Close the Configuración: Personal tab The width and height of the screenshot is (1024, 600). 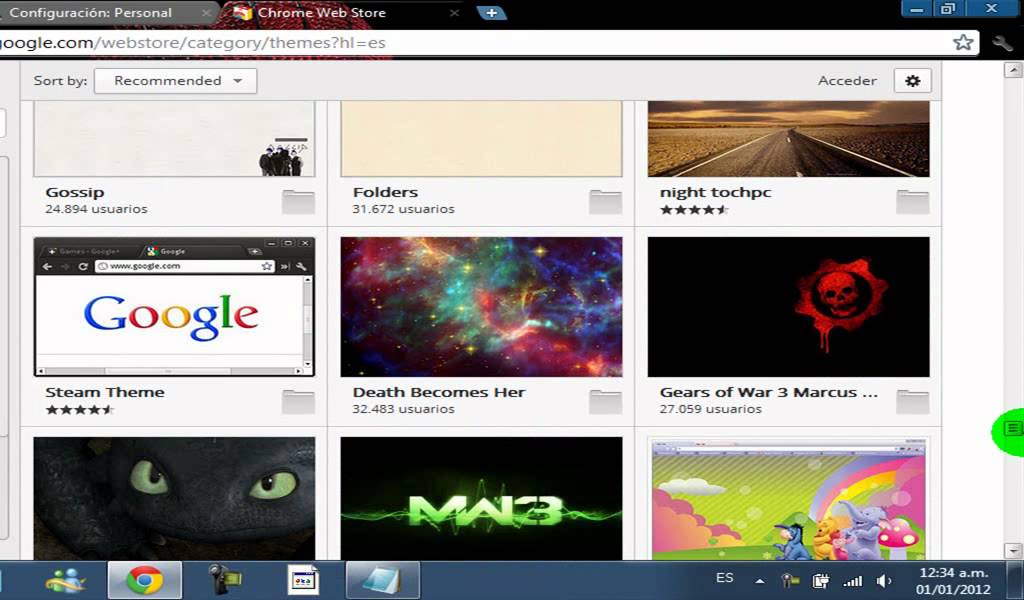206,12
